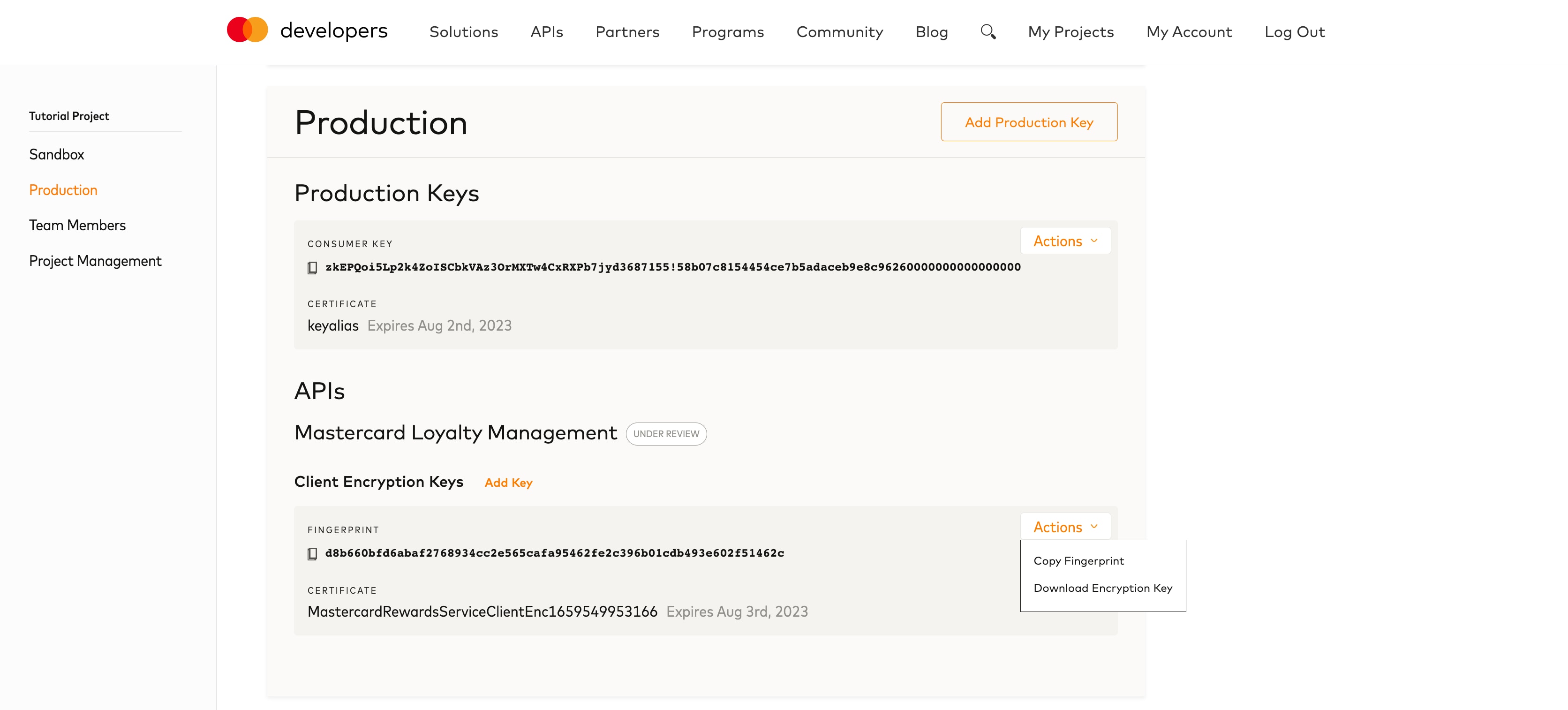Click the UNDER REVIEW status badge
Image resolution: width=1568 pixels, height=710 pixels.
click(x=666, y=434)
